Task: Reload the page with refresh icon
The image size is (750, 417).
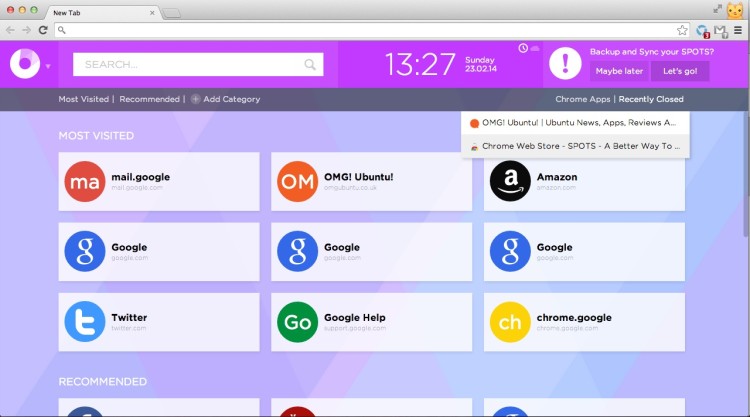Action: click(x=43, y=30)
